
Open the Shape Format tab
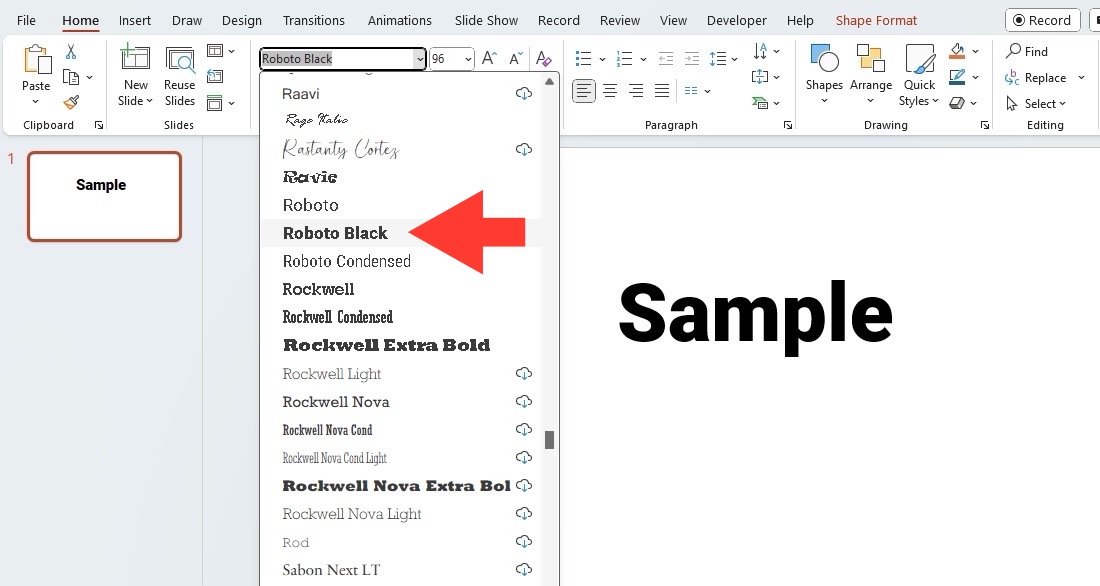coord(876,20)
